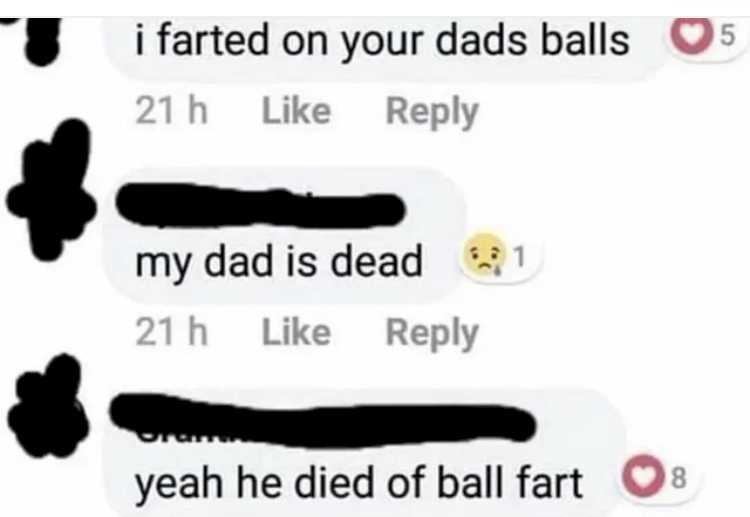The width and height of the screenshot is (750, 517).
Task: Open heart reactions on the farted comment
Action: tap(691, 36)
